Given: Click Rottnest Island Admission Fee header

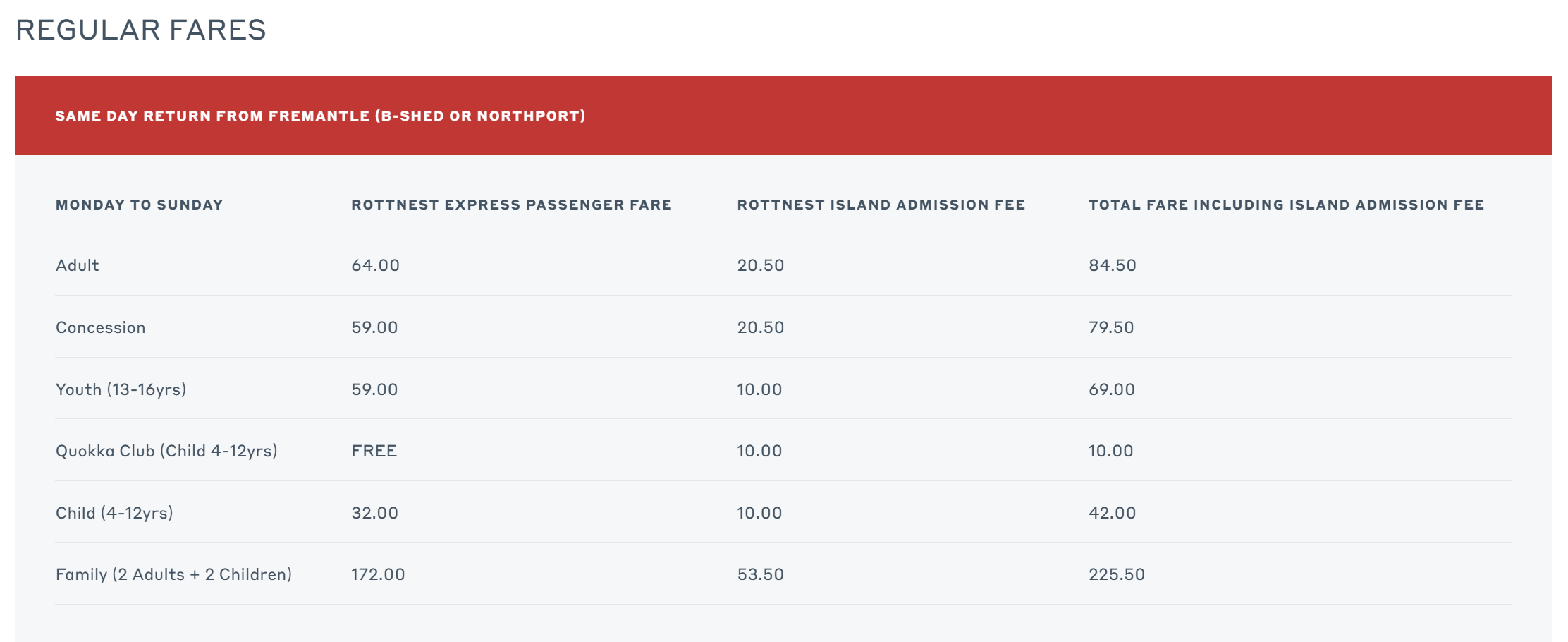Looking at the screenshot, I should pos(881,205).
